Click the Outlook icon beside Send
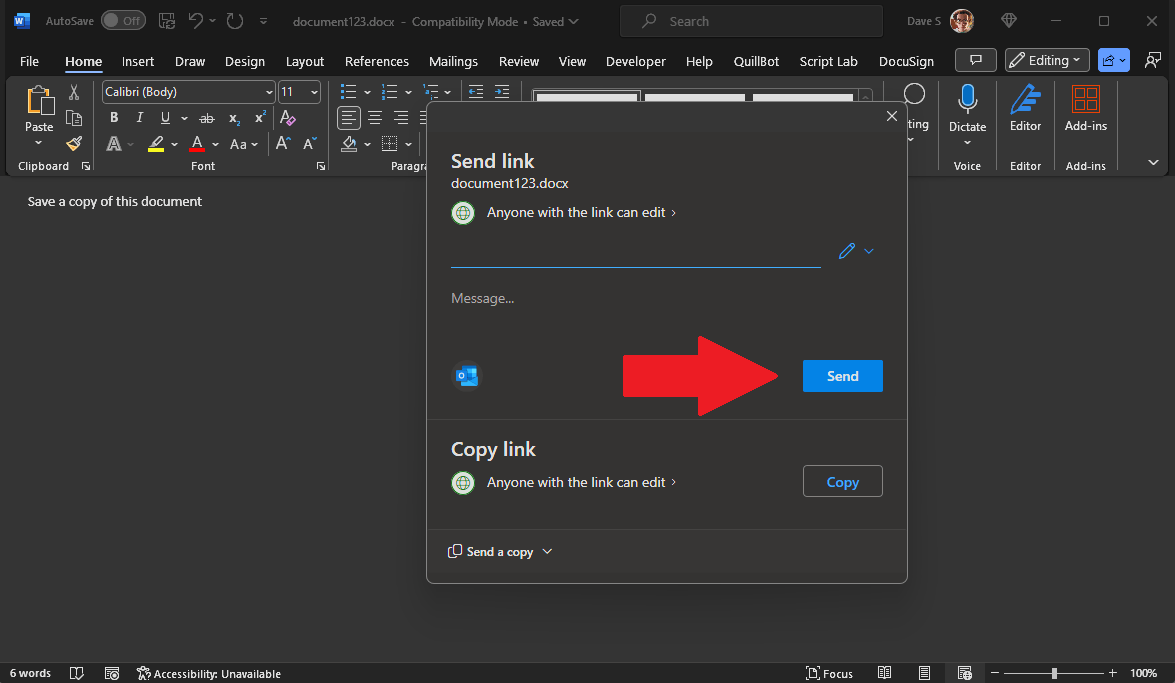The width and height of the screenshot is (1175, 683). tap(466, 375)
